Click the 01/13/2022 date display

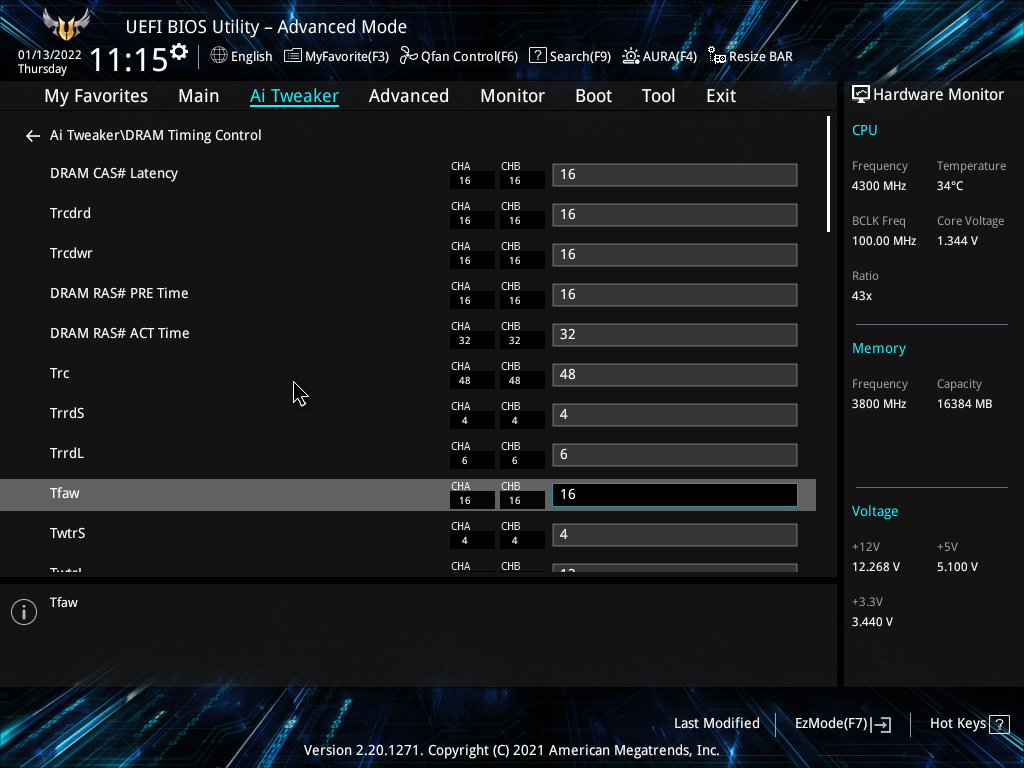pos(50,55)
